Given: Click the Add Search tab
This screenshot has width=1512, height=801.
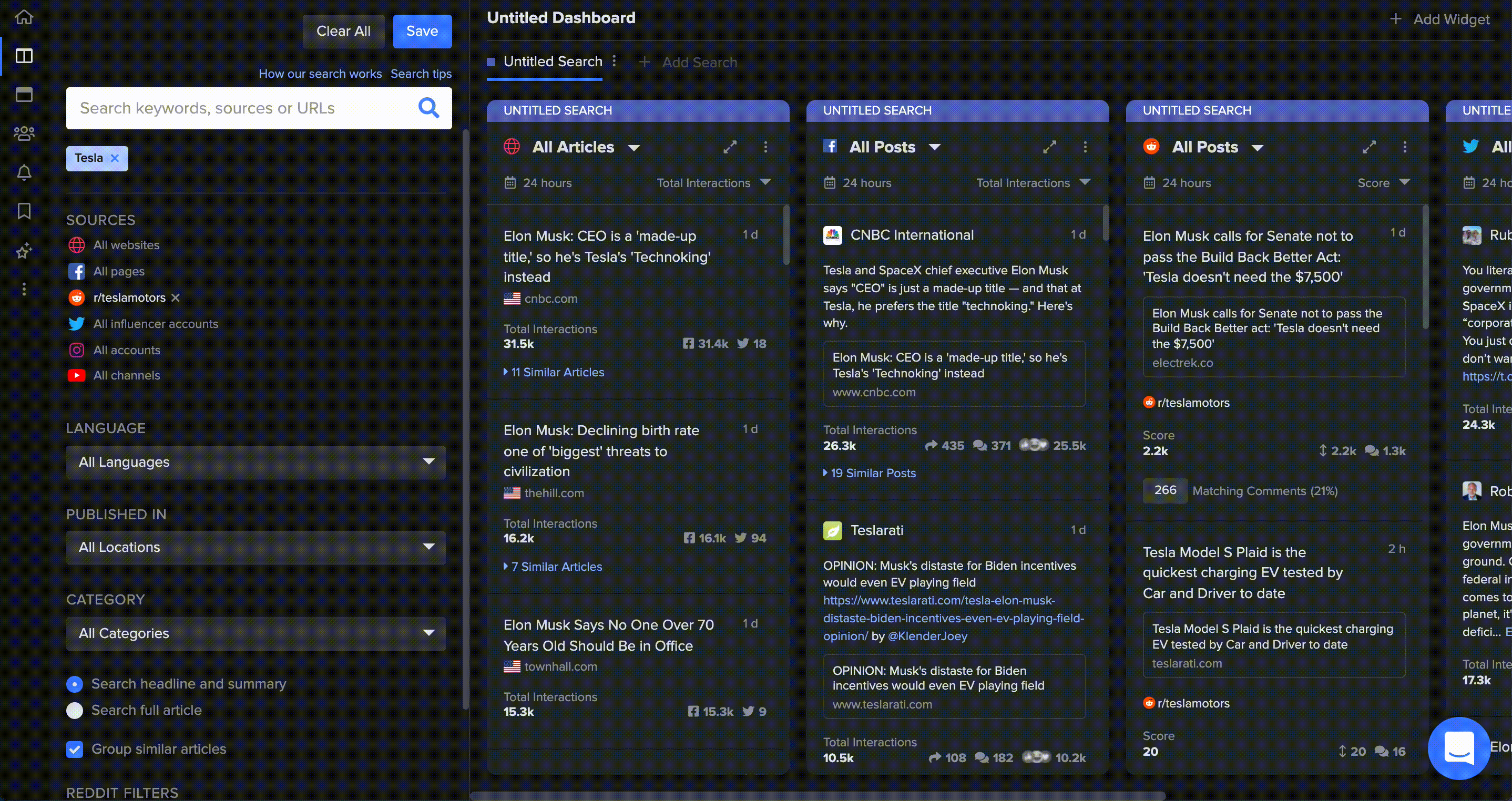Looking at the screenshot, I should [688, 62].
